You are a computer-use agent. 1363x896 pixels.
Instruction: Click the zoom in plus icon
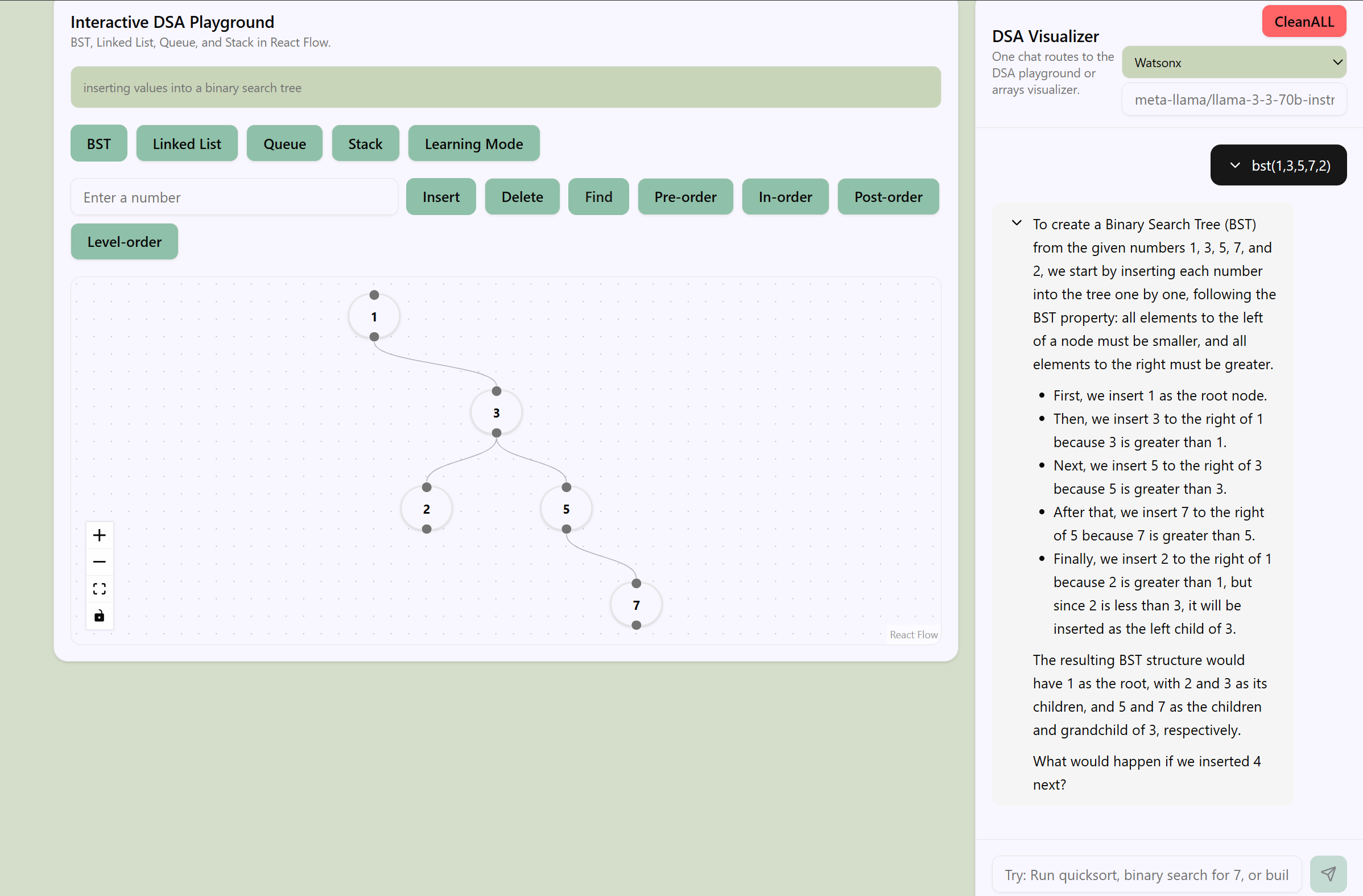[99, 535]
